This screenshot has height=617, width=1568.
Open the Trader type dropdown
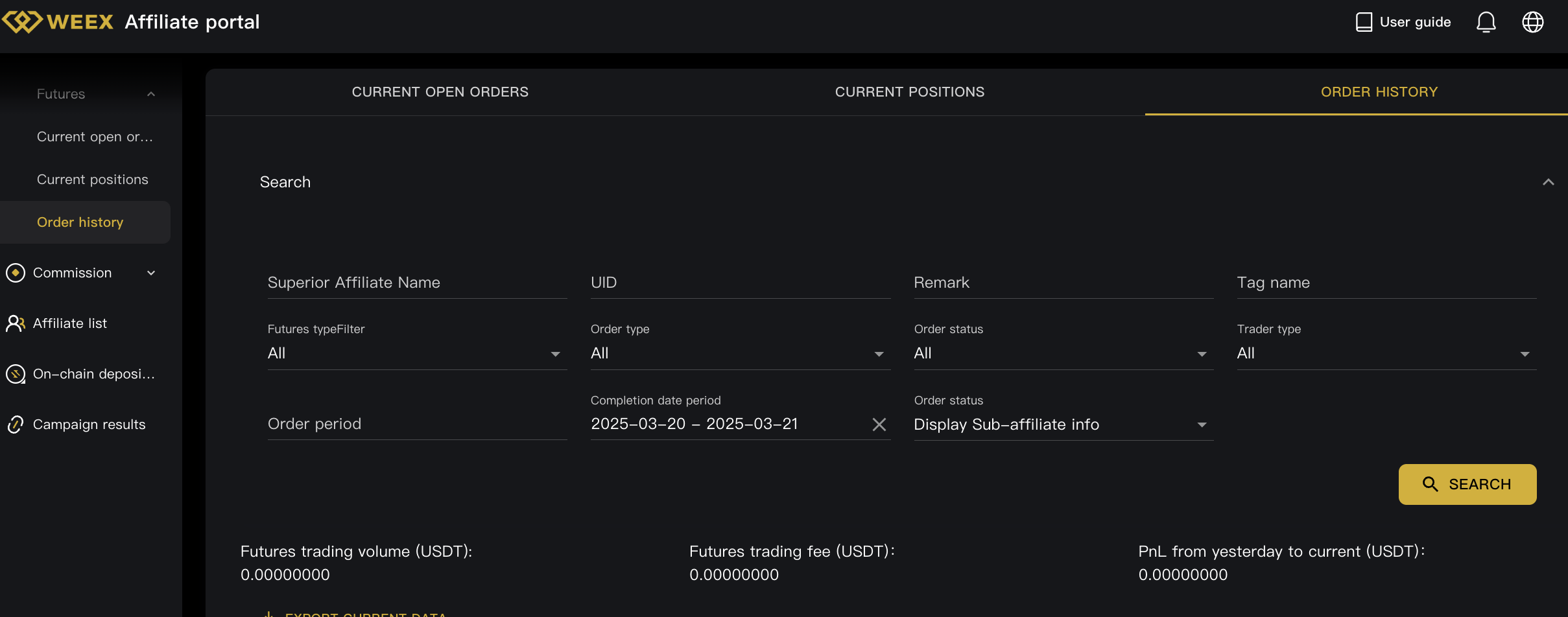click(1386, 354)
